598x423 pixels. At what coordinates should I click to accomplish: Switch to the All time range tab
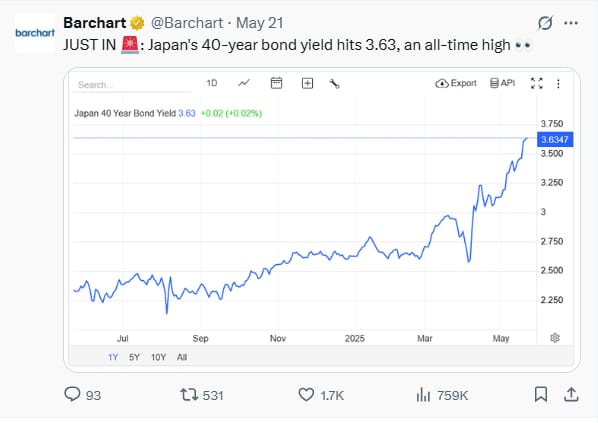point(182,357)
